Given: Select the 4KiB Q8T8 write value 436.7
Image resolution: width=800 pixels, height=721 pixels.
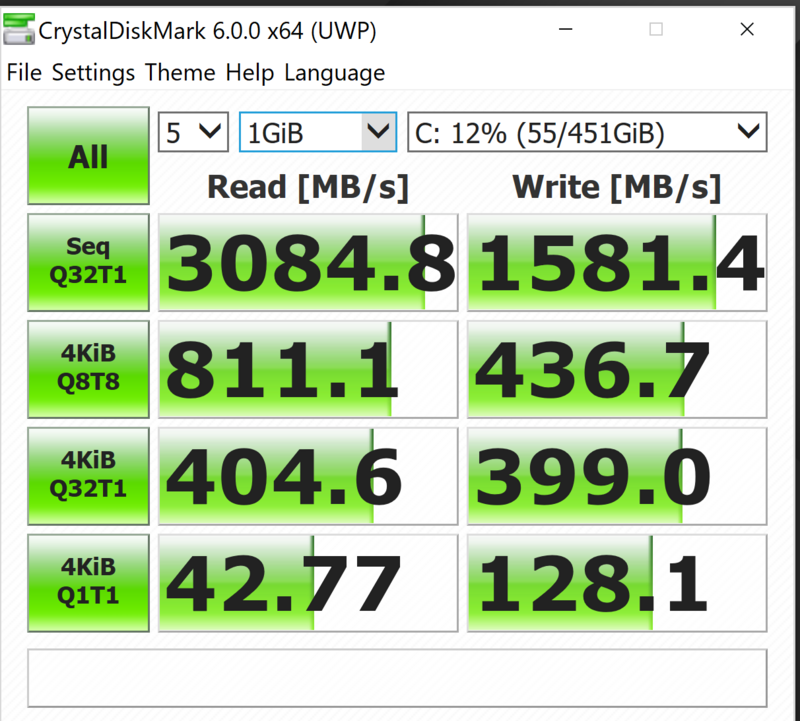Looking at the screenshot, I should tap(617, 369).
